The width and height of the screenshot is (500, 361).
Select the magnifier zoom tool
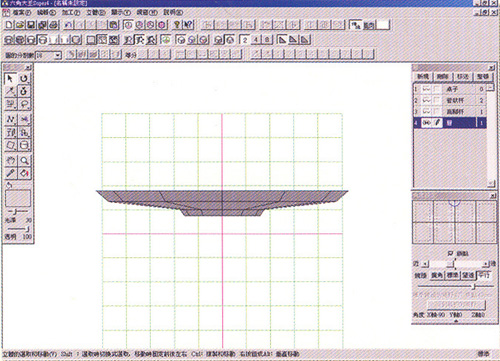click(24, 160)
